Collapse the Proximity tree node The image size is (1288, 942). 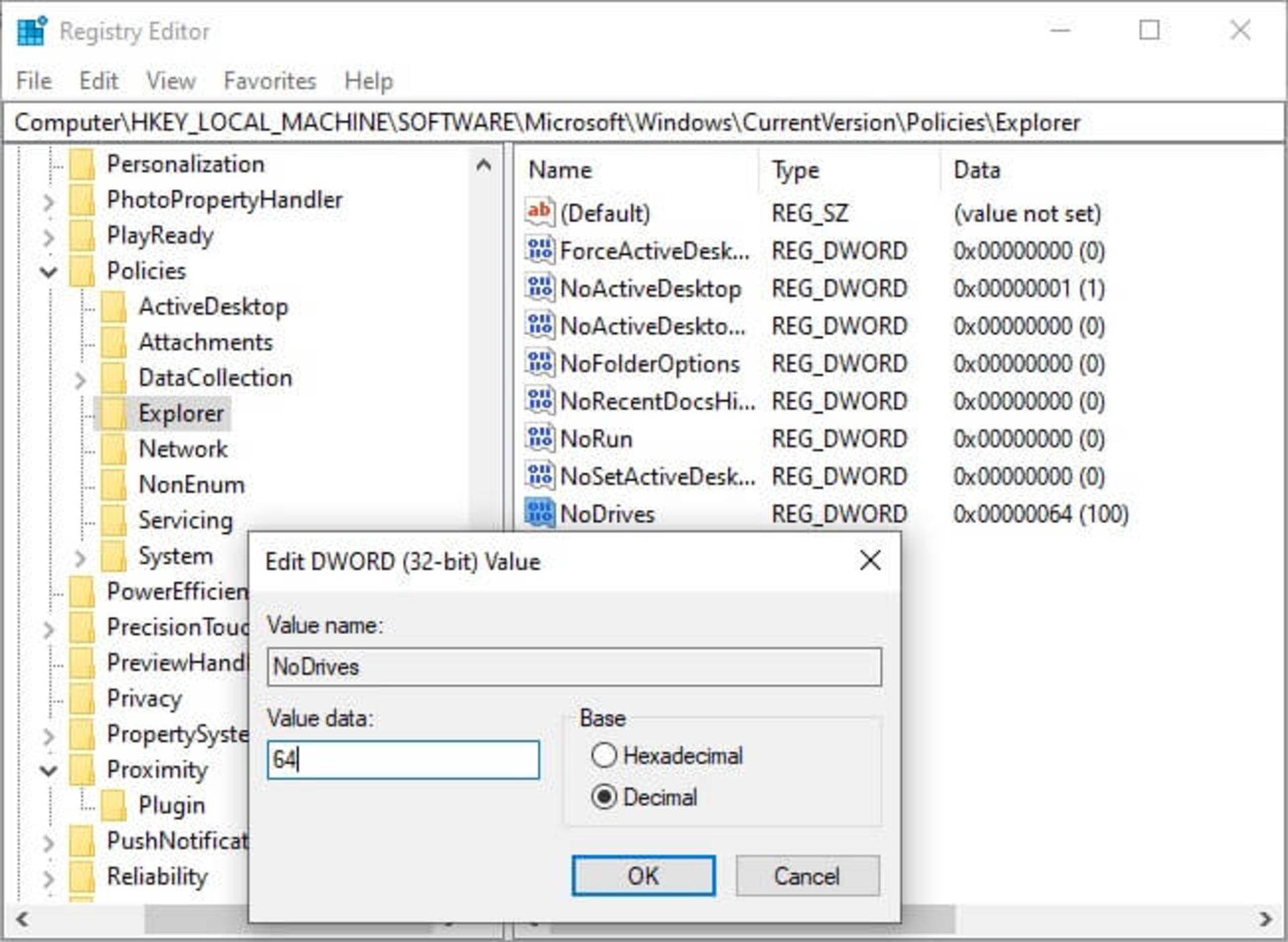click(x=48, y=770)
